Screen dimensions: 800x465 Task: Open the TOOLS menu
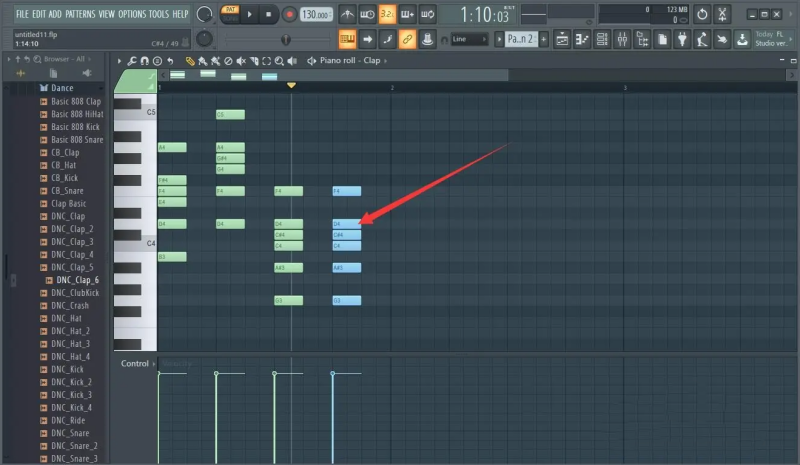(159, 14)
